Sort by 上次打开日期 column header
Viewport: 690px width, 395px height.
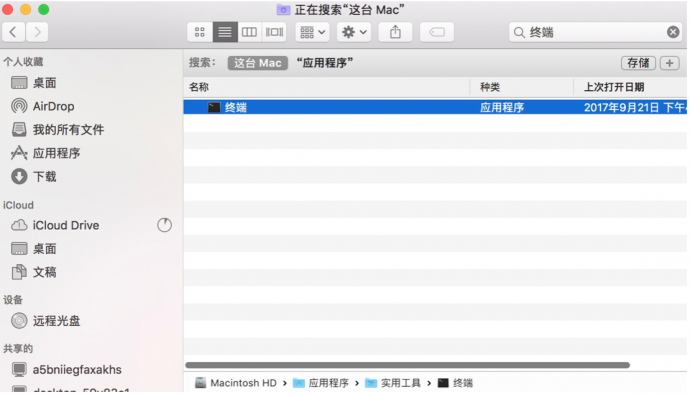tap(630, 87)
